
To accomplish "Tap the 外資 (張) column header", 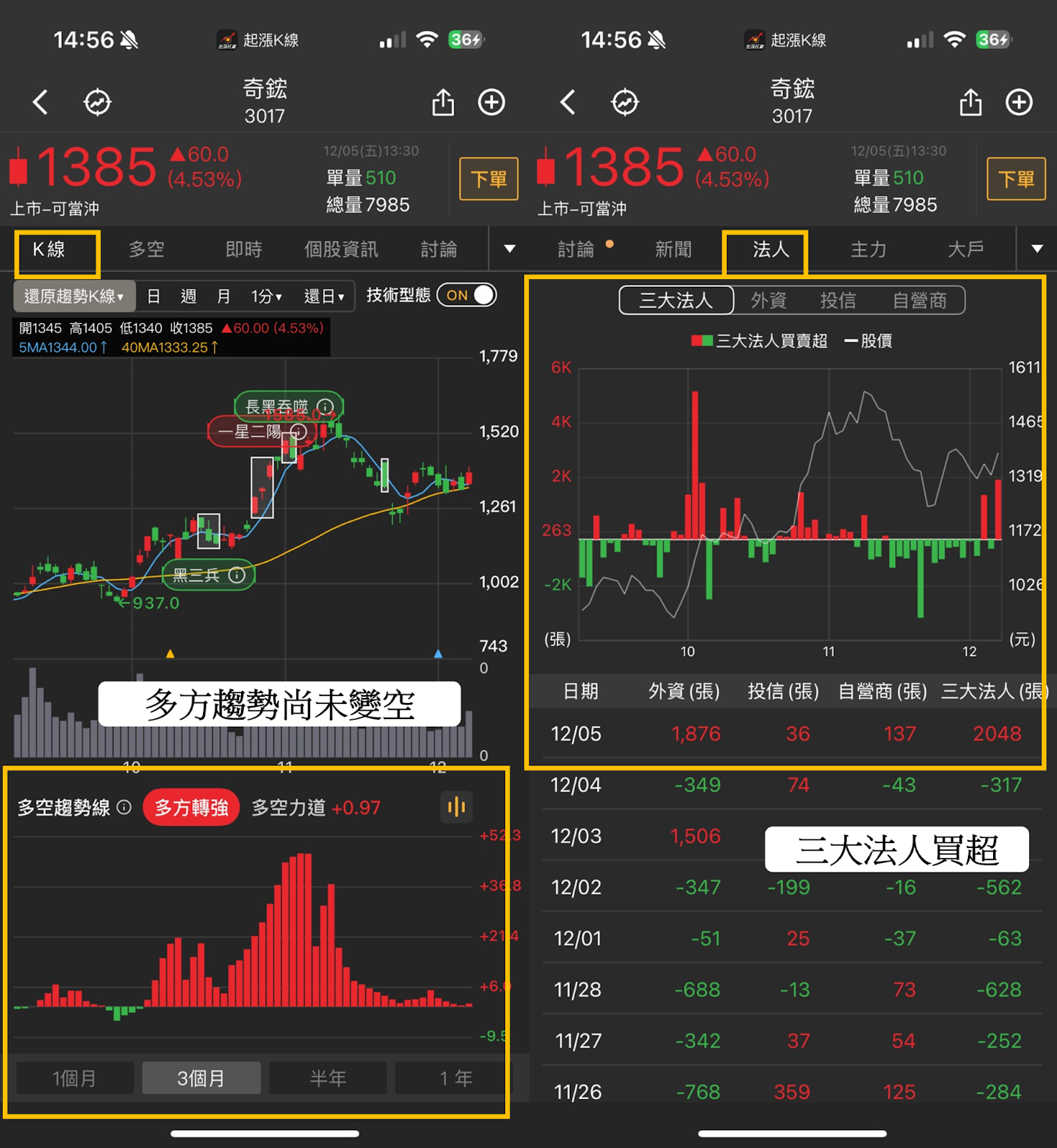I will (x=684, y=692).
